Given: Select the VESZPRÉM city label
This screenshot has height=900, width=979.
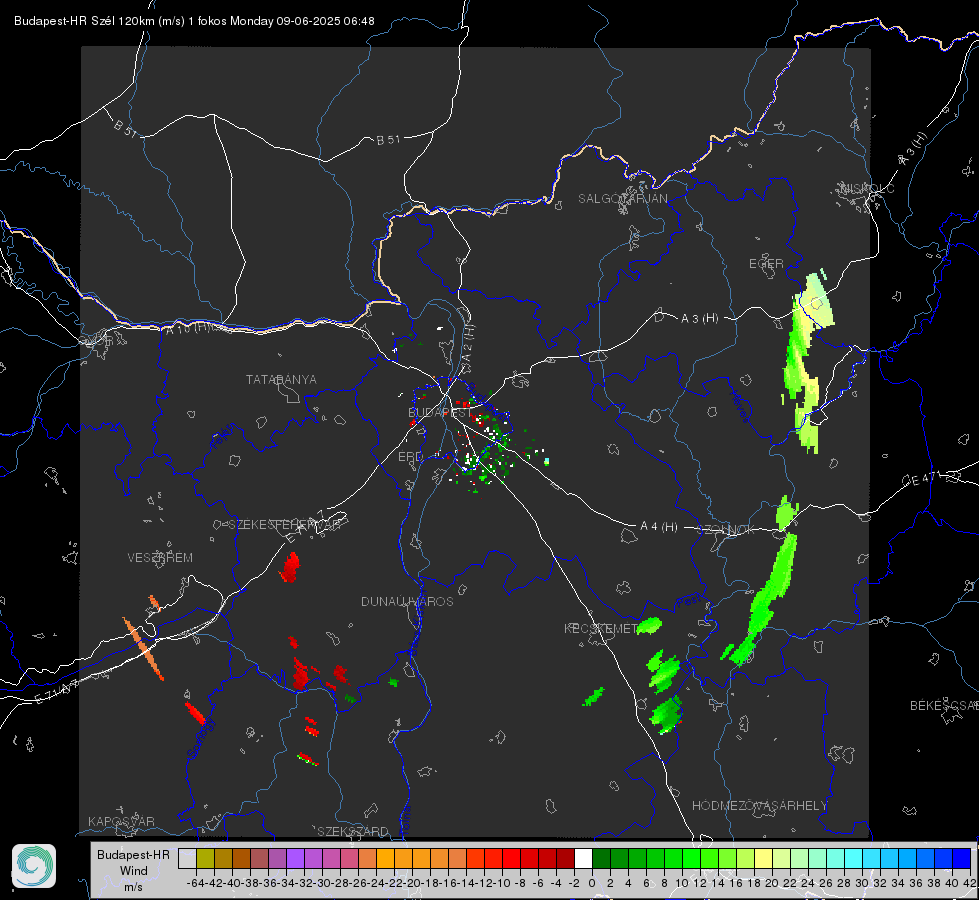Looking at the screenshot, I should (160, 558).
